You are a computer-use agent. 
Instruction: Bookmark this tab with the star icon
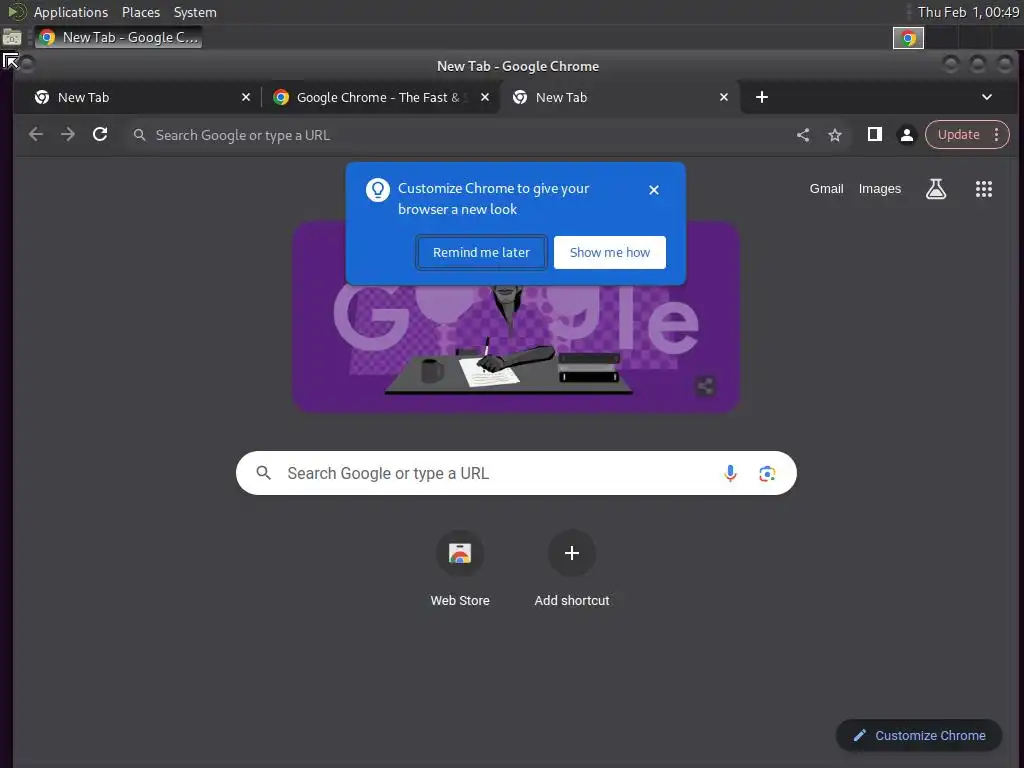point(835,135)
